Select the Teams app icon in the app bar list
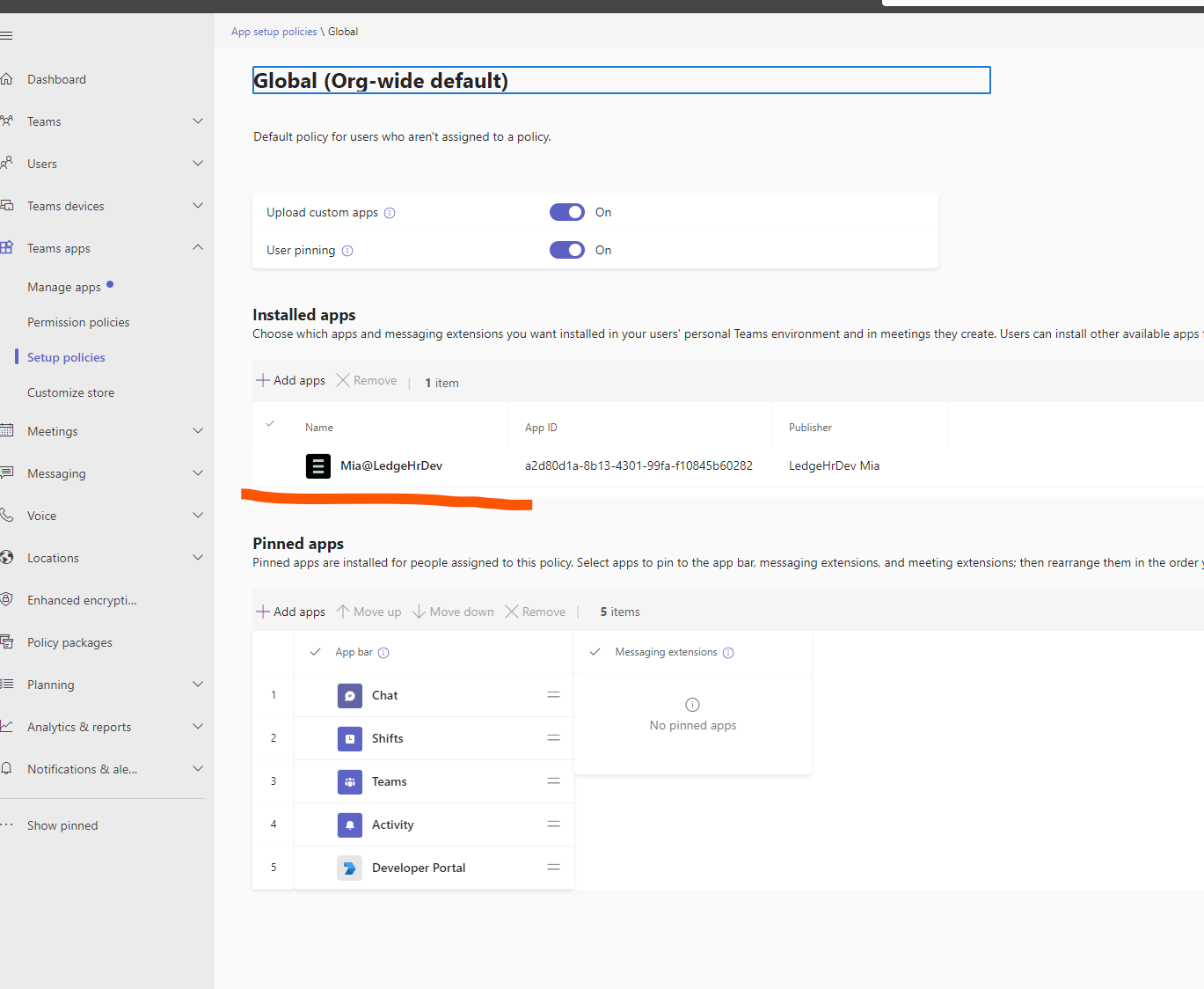Image resolution: width=1204 pixels, height=989 pixels. [x=349, y=781]
